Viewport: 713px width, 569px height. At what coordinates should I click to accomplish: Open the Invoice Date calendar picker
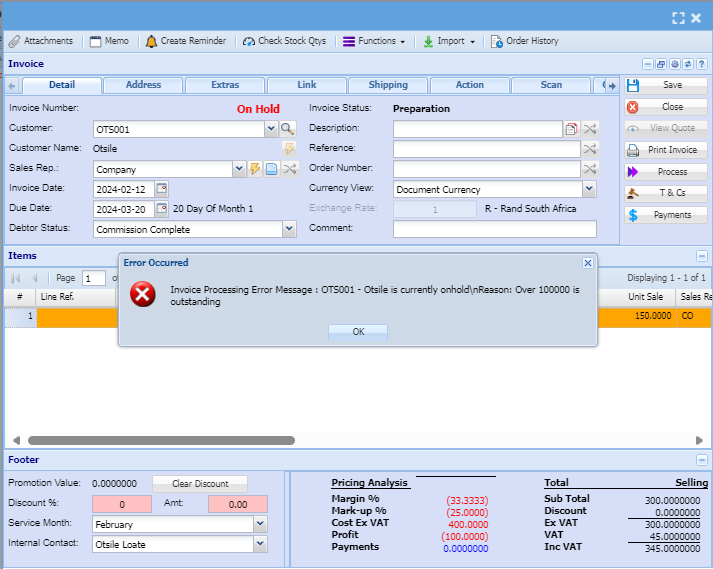[x=162, y=189]
